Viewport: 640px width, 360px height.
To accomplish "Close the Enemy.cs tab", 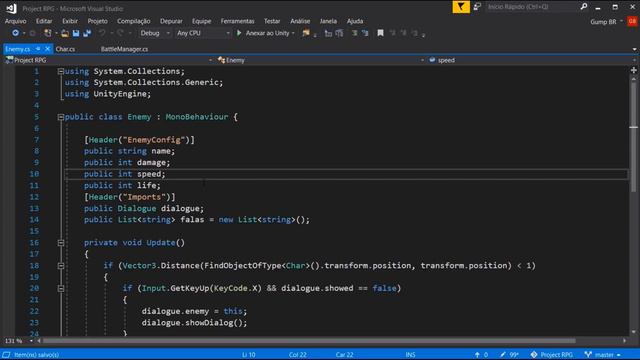I will click(47, 49).
